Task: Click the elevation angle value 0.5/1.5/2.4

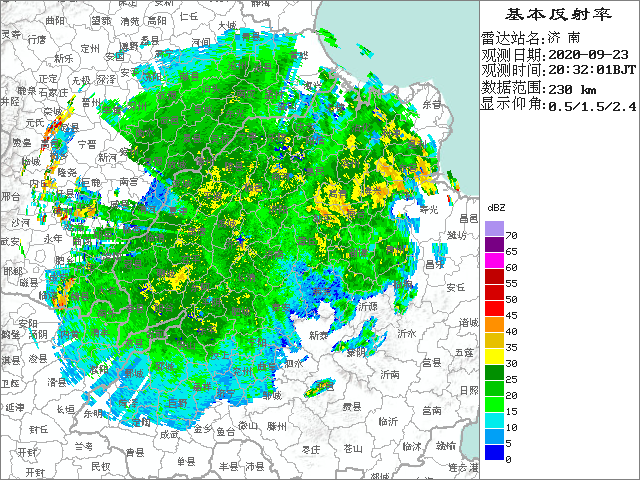Action: pyautogui.click(x=591, y=104)
